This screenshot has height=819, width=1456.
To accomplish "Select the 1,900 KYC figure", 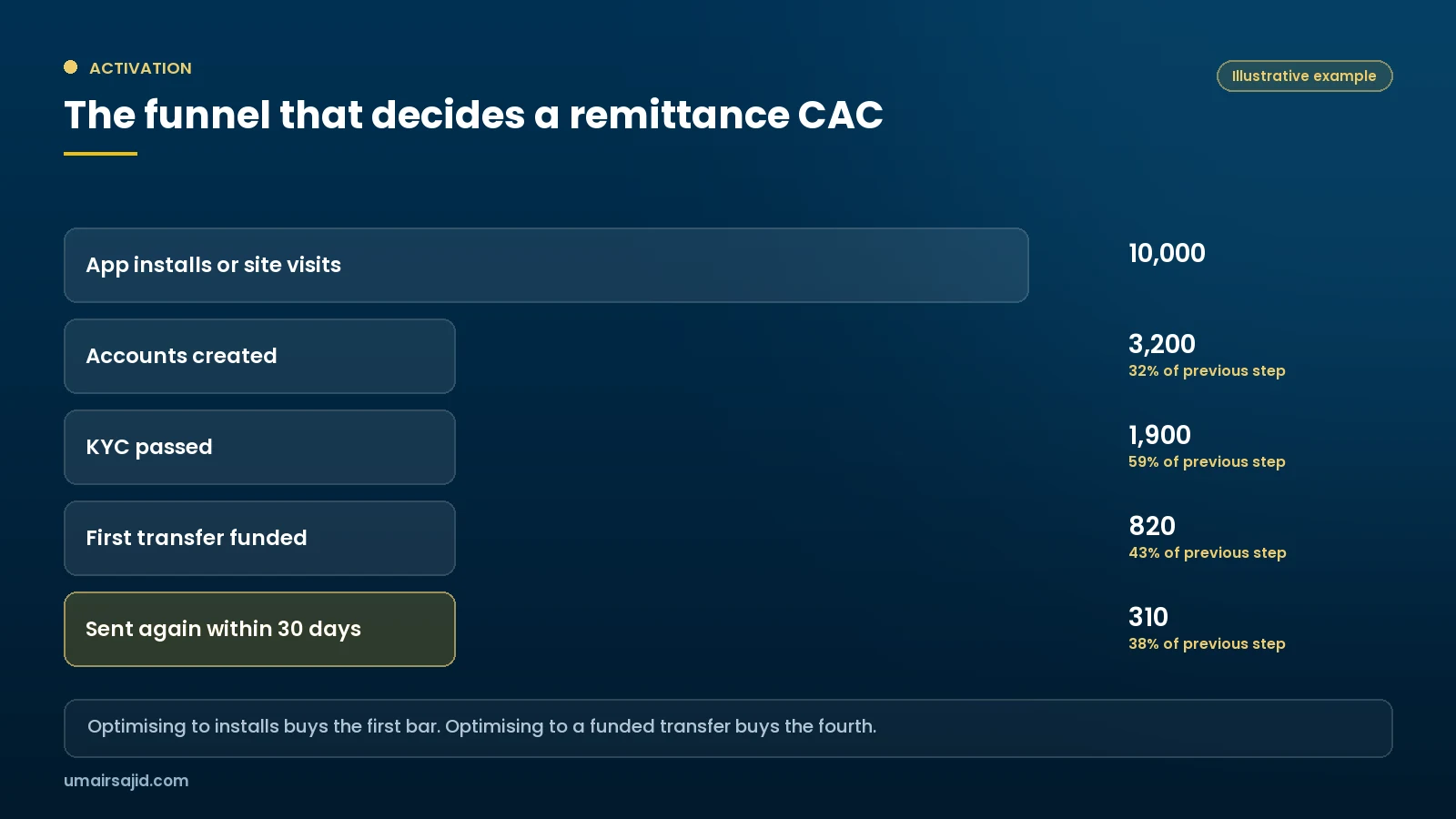I will 1159,435.
